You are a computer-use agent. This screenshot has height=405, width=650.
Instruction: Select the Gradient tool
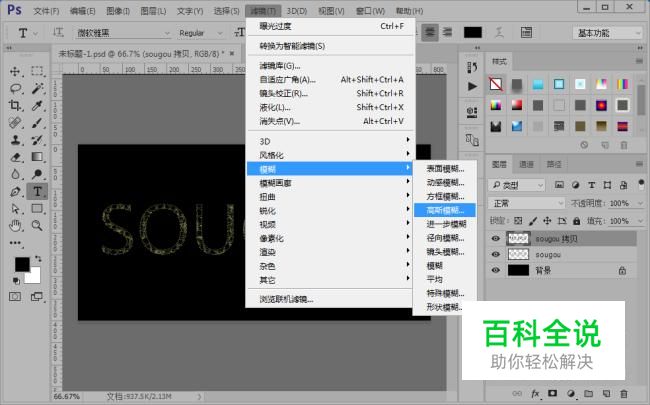tap(37, 157)
